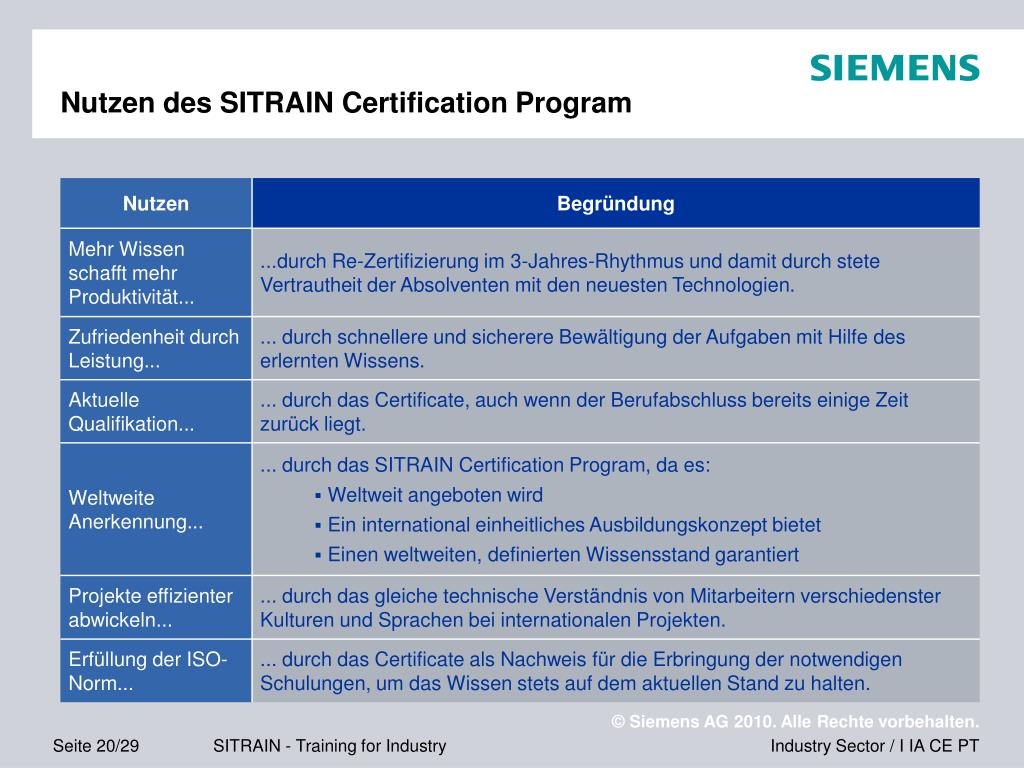The image size is (1024, 768).
Task: Click the 'Zufriedenheit durch Leistung...' row label
Action: (x=152, y=348)
